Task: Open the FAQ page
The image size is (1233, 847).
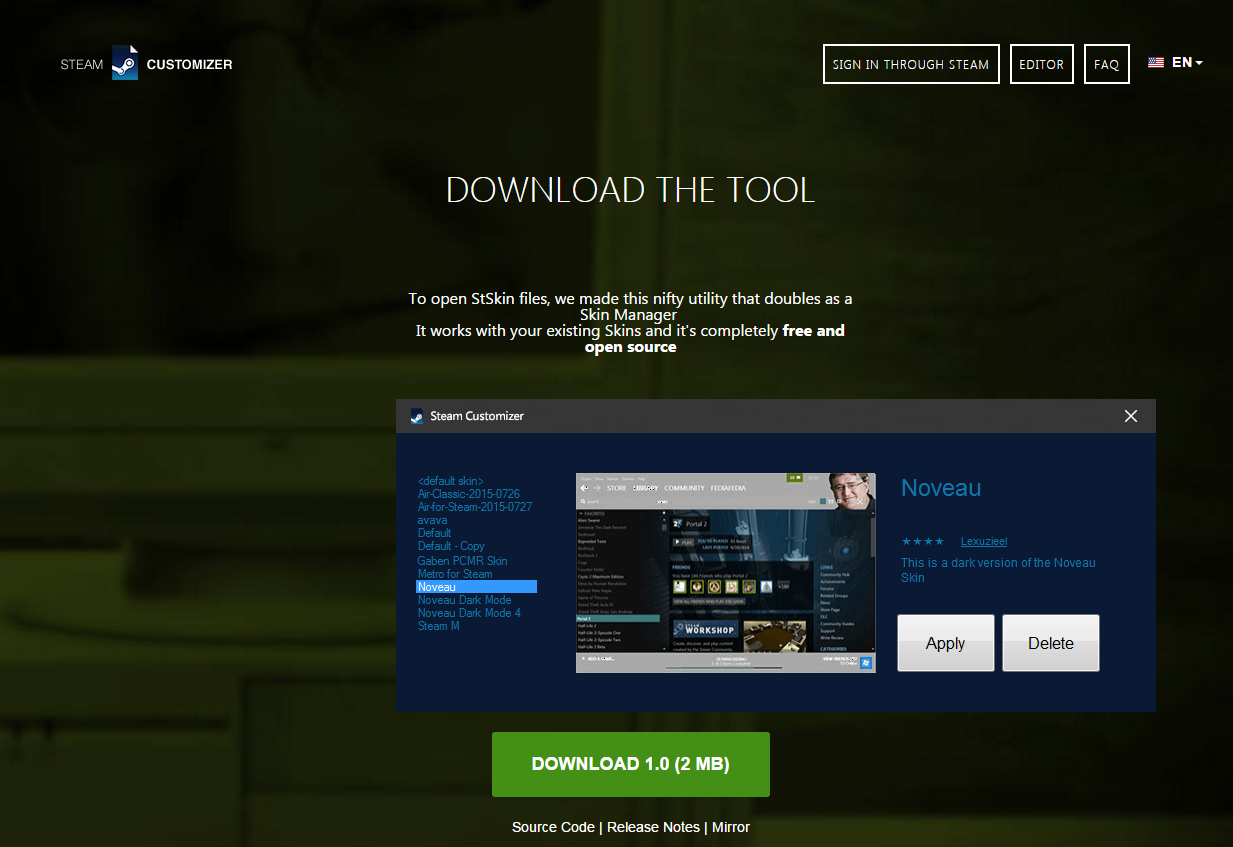Action: [1107, 64]
